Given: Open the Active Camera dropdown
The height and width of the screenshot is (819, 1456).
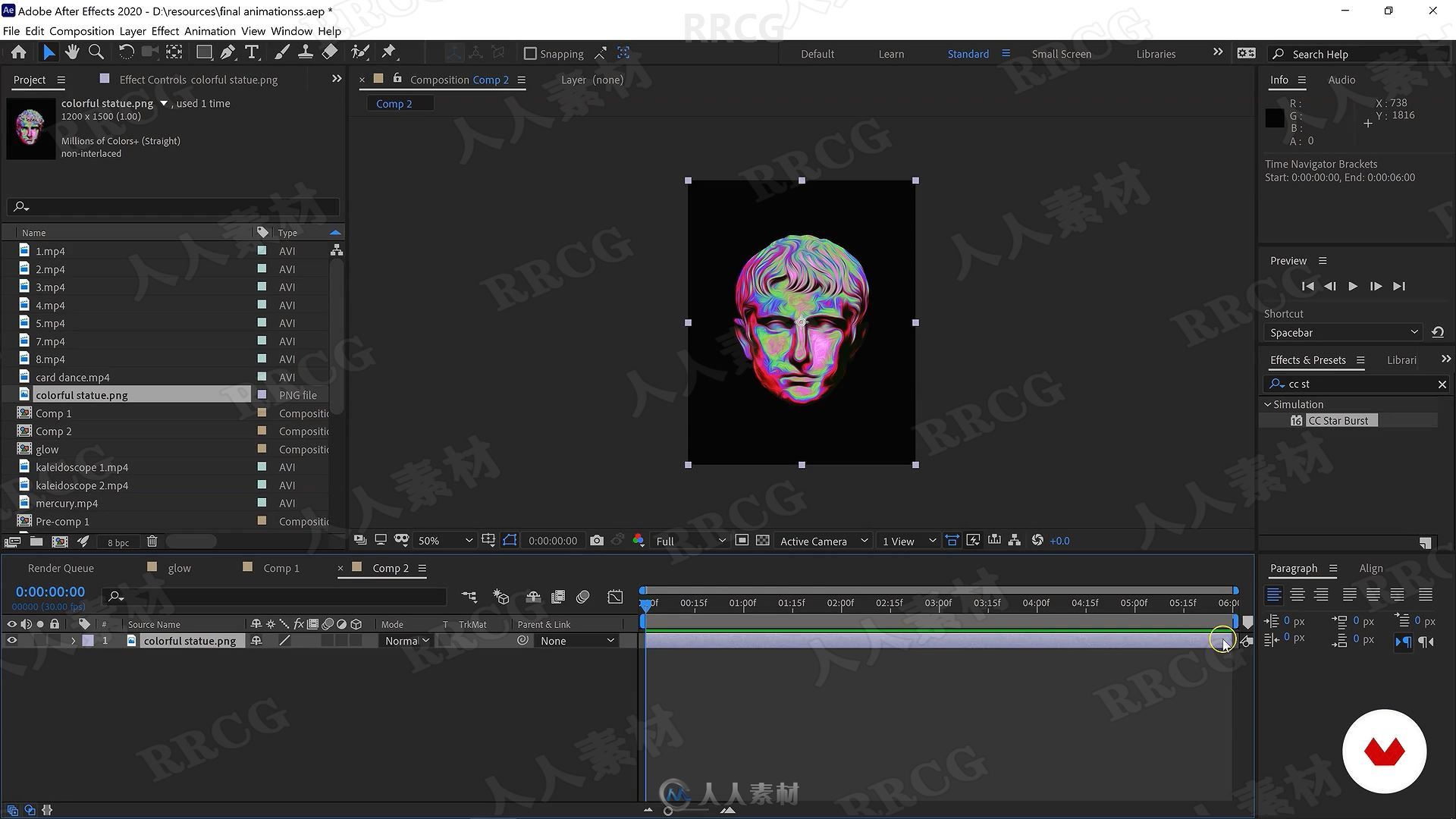Looking at the screenshot, I should 824,541.
